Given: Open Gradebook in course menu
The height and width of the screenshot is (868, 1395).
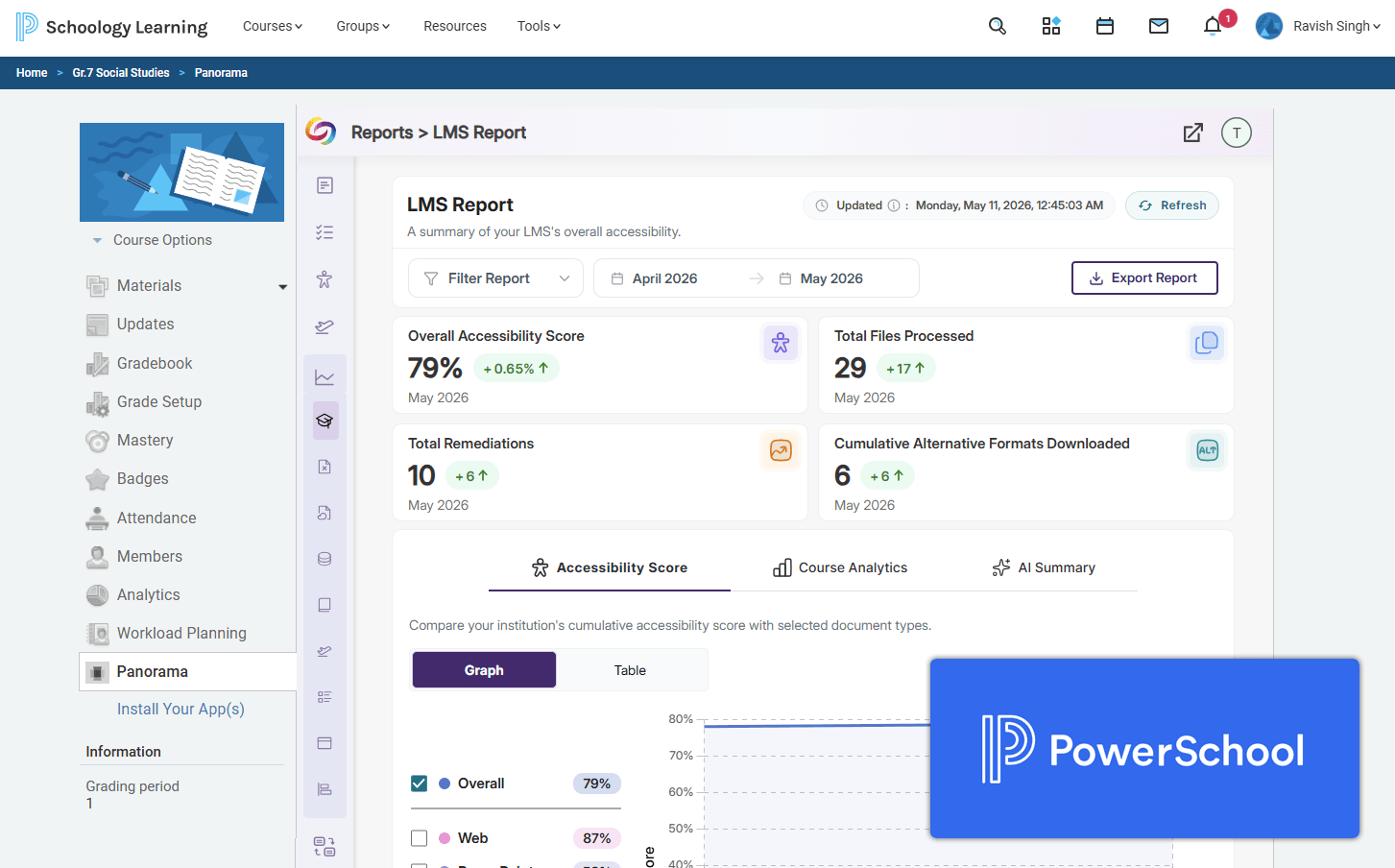Looking at the screenshot, I should click(x=155, y=363).
